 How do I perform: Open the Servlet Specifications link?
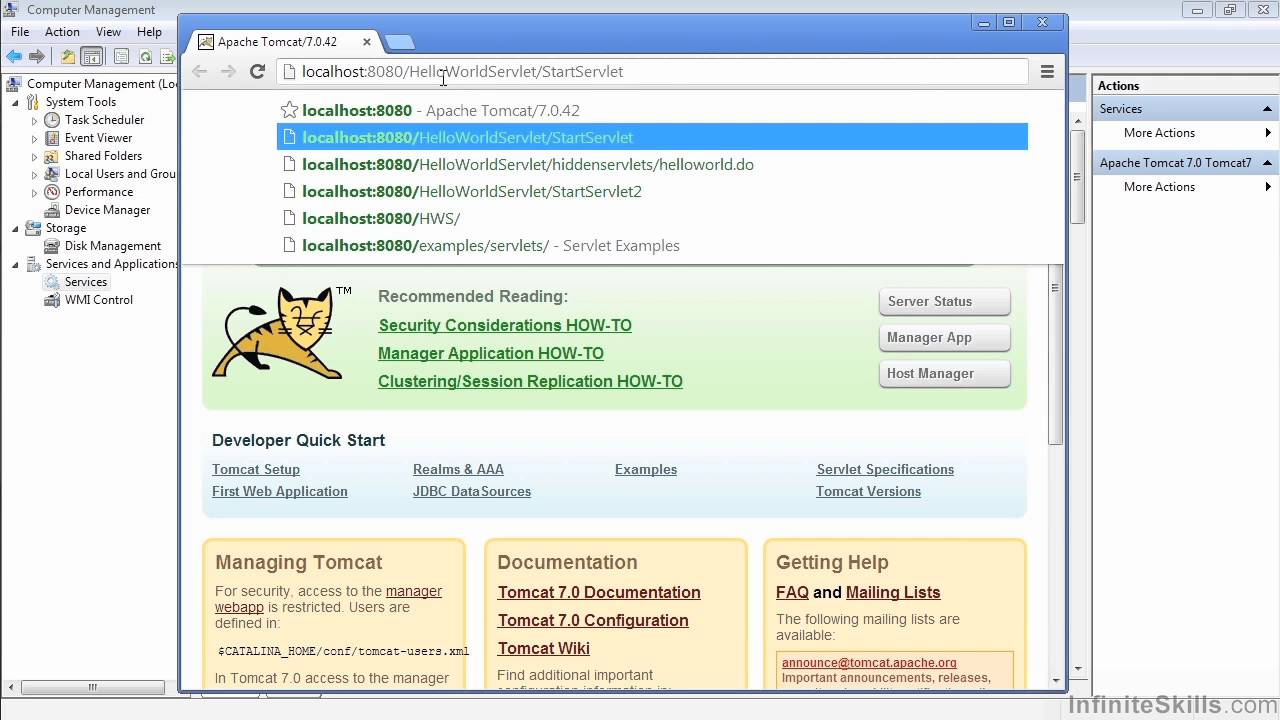tap(885, 469)
